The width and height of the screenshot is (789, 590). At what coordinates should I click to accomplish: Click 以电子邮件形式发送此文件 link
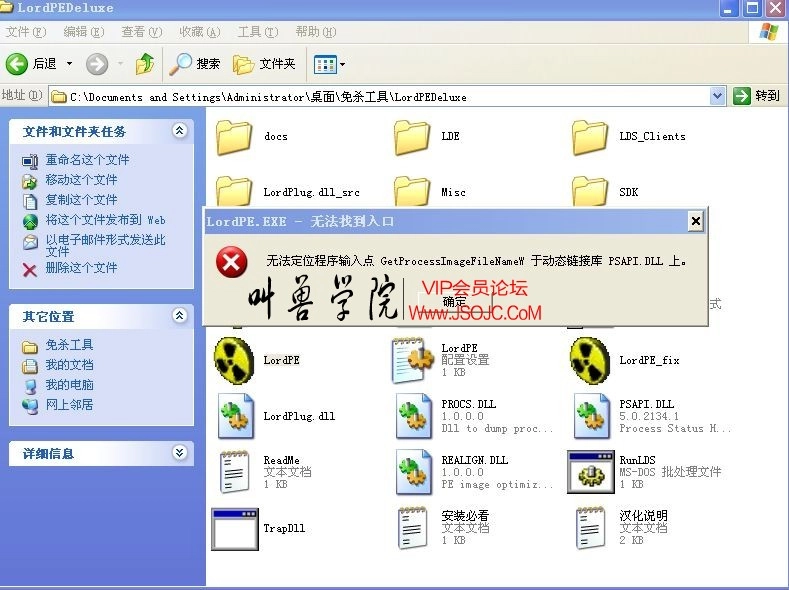pyautogui.click(x=105, y=245)
